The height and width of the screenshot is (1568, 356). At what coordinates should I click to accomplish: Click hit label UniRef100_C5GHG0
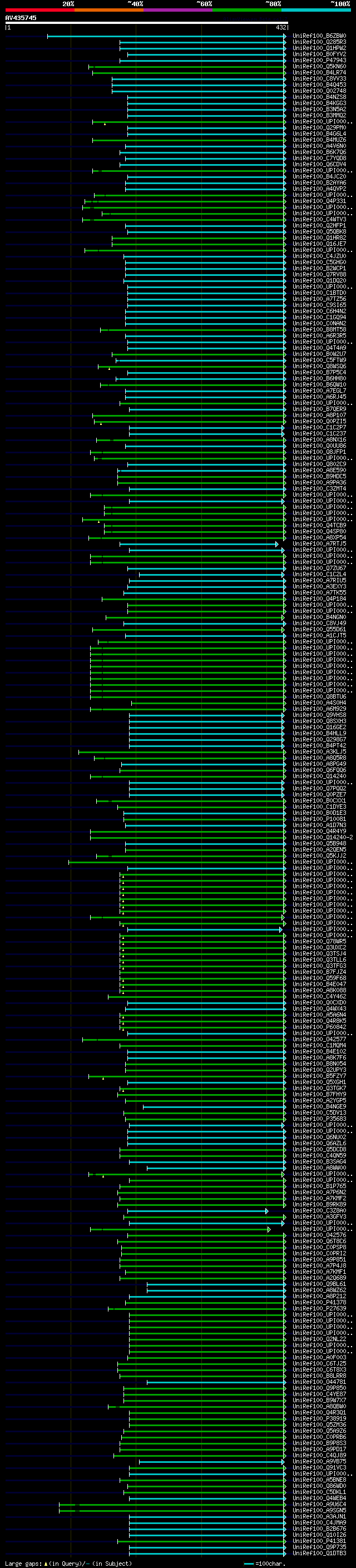coord(319,263)
